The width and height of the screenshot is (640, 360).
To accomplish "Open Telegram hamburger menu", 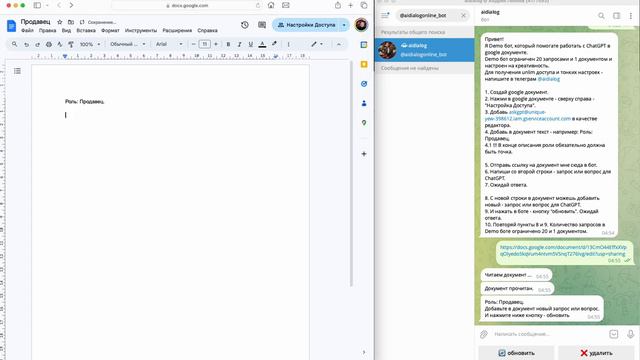I will coord(385,16).
